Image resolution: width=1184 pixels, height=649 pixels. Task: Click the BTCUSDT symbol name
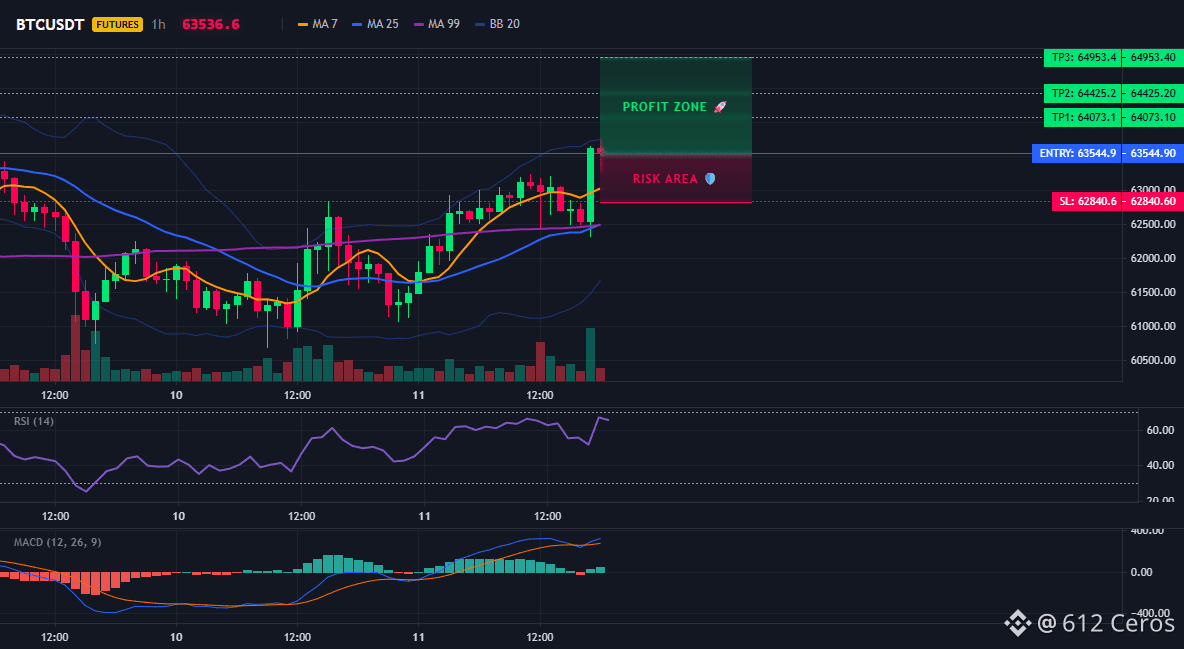point(50,24)
